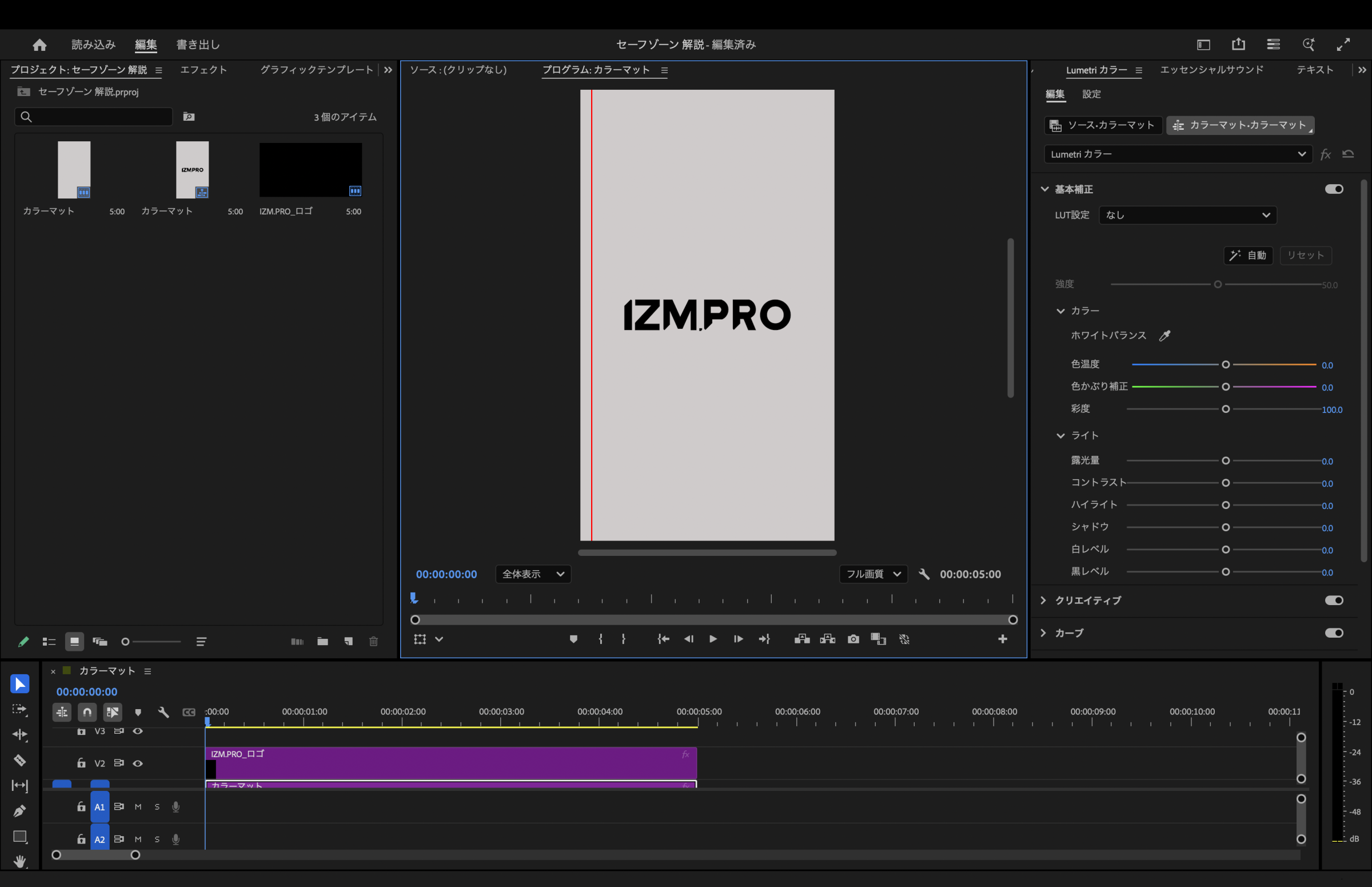
Task: Select the Razor tool in the toolbox
Action: 19,760
